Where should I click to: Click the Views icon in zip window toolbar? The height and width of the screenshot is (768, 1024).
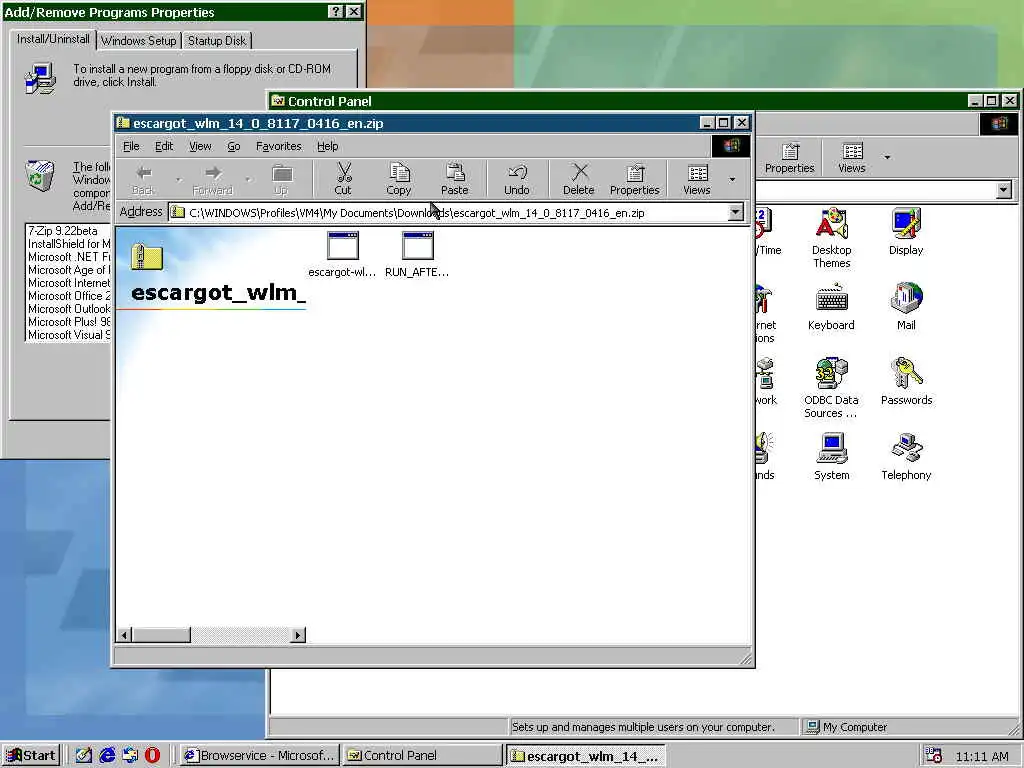(x=697, y=179)
